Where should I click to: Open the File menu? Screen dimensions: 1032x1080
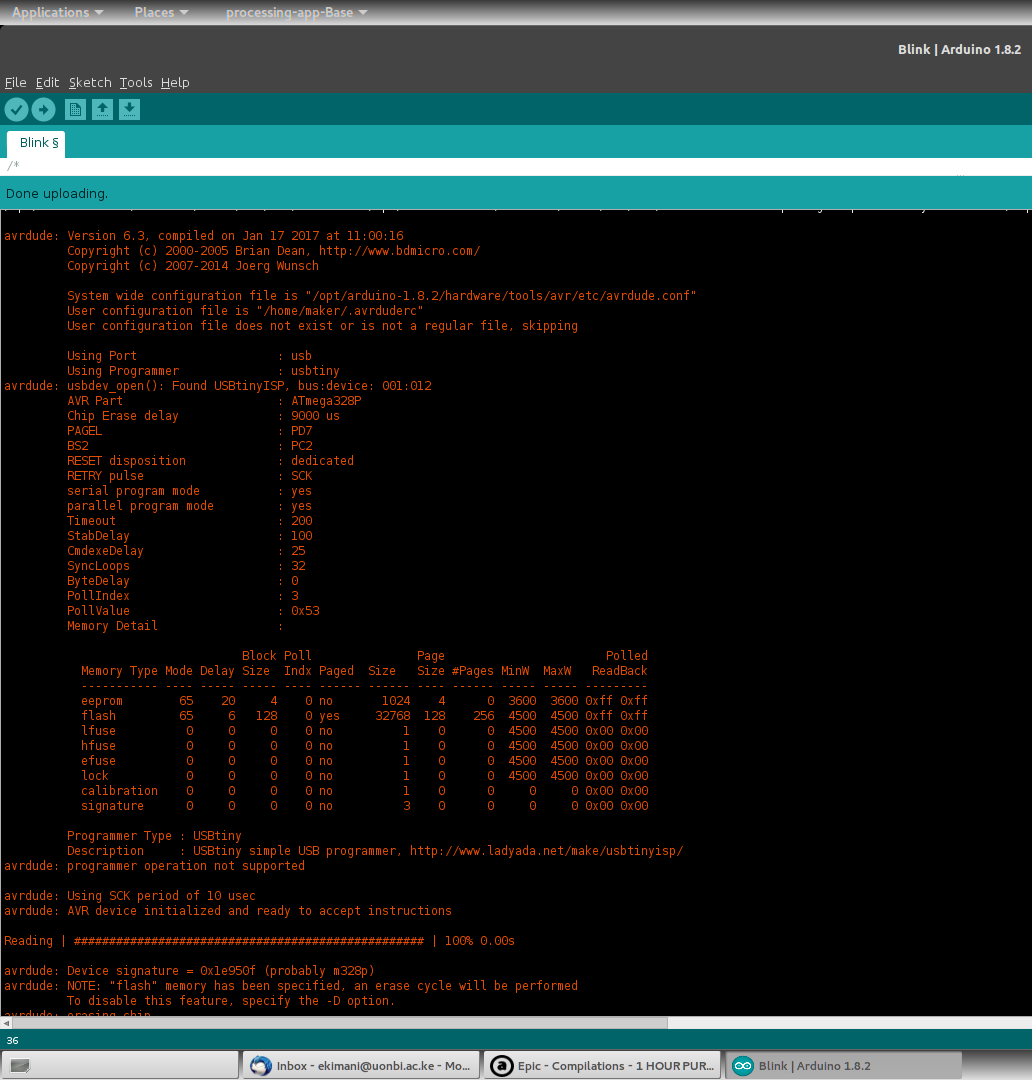15,83
